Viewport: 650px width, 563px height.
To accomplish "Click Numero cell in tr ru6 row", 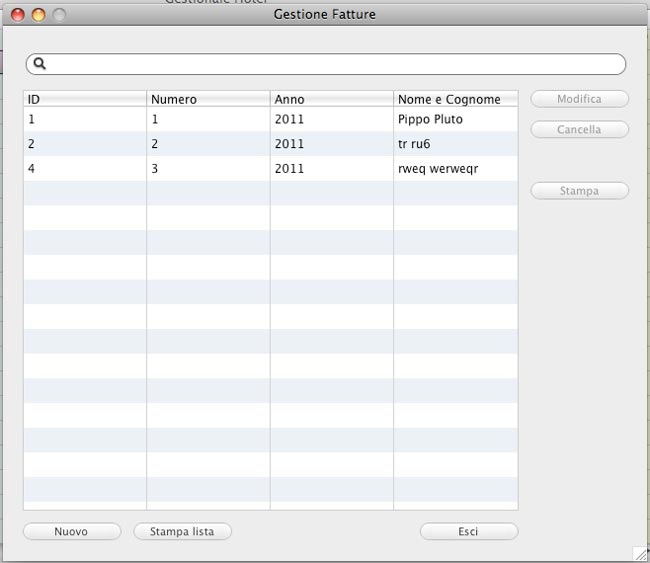I will [208, 144].
